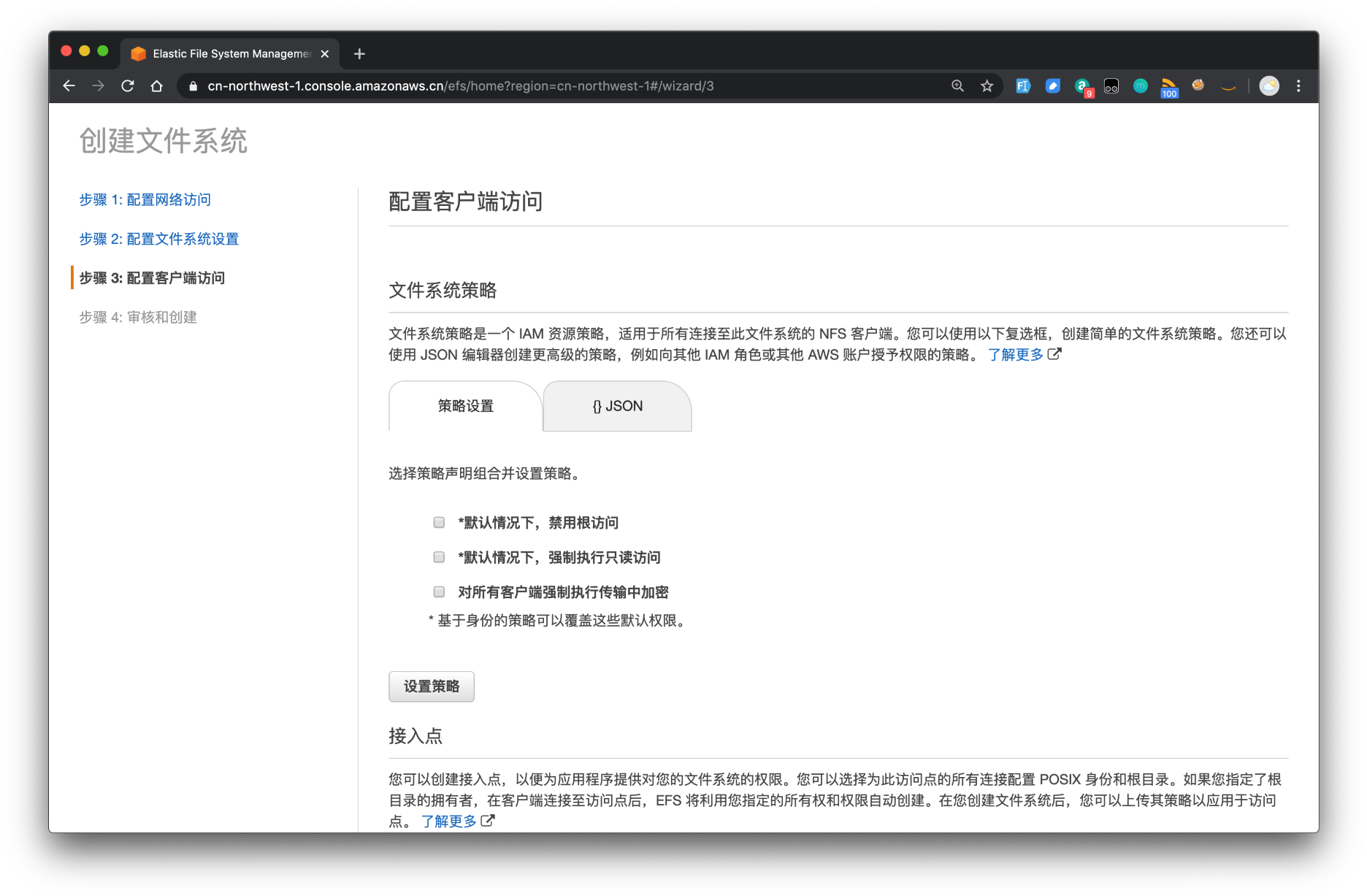Viewport: 1367px width, 896px height.
Task: Click the 接入点 section heading
Action: pos(416,736)
